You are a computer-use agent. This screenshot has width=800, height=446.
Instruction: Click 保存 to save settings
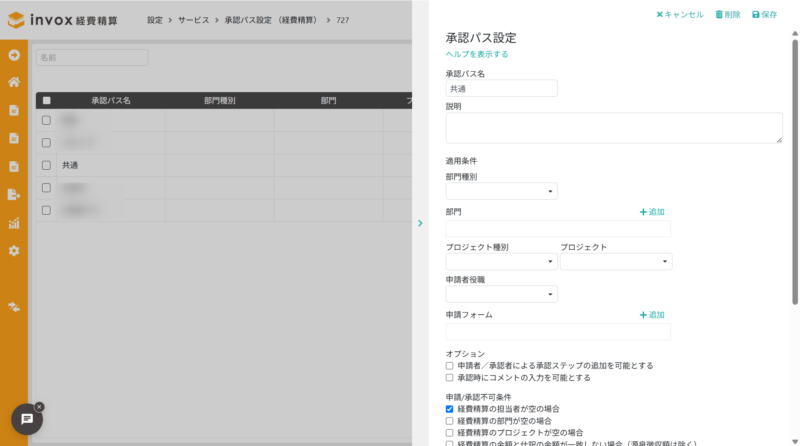tap(764, 15)
